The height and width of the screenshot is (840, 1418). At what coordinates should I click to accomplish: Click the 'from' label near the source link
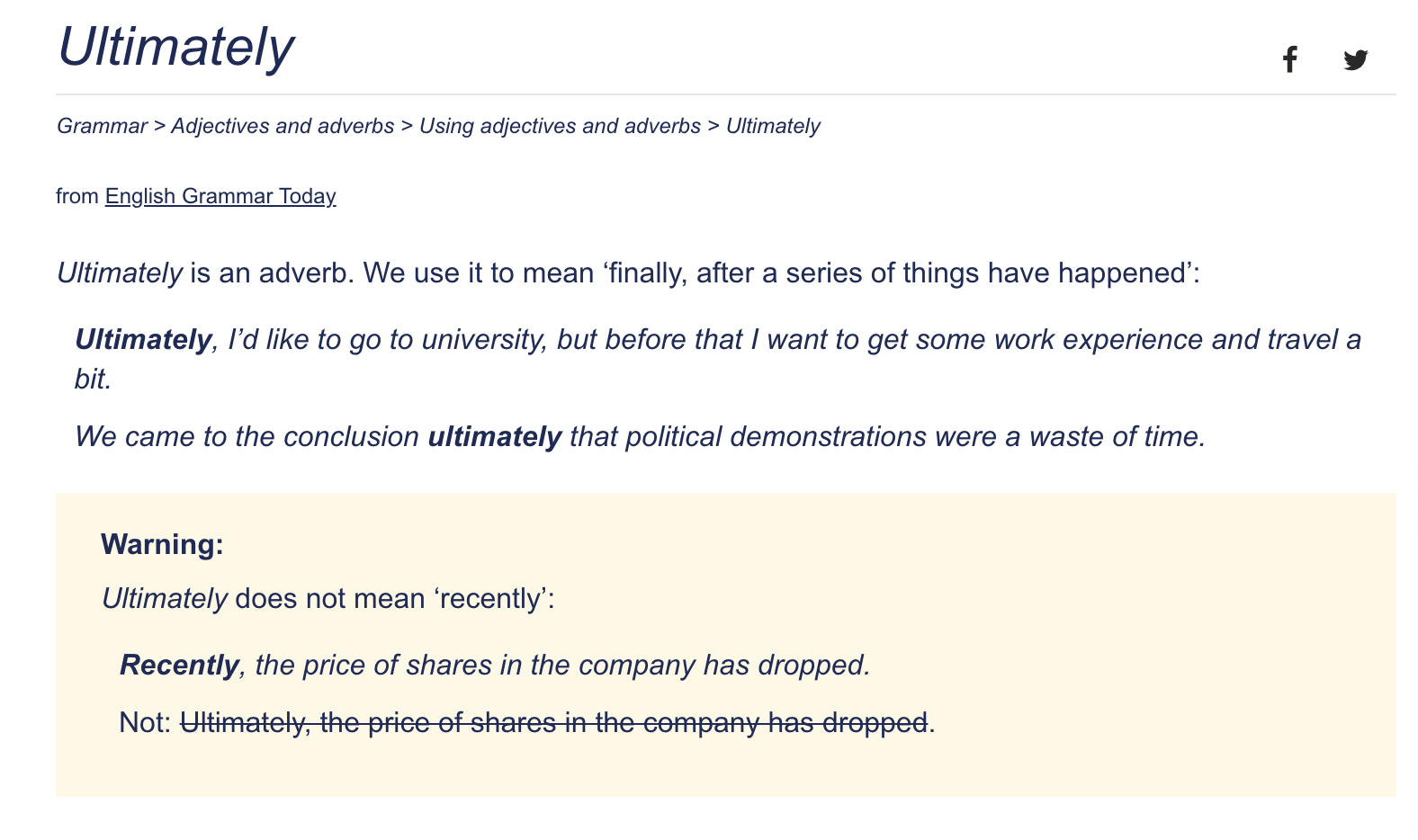click(77, 196)
